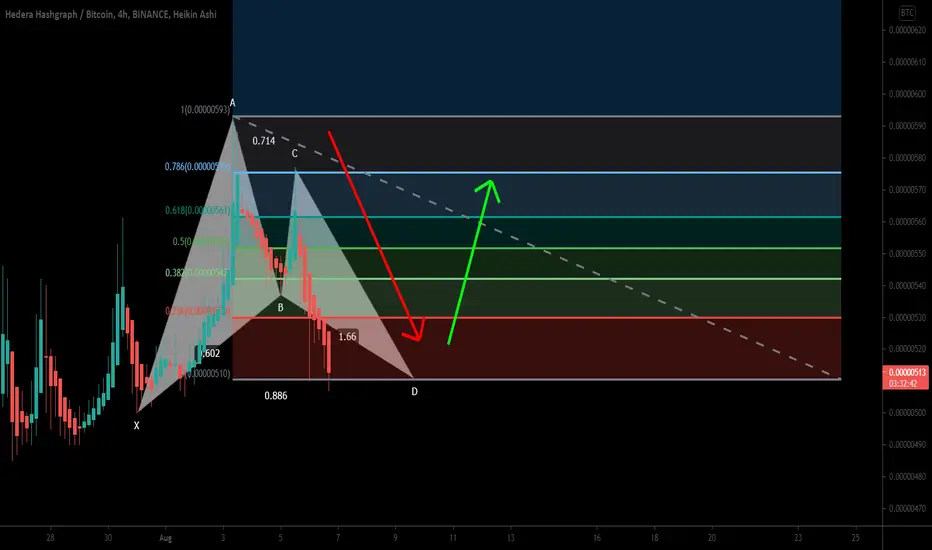
Task: Click the date label 30 on the time axis
Action: [108, 538]
